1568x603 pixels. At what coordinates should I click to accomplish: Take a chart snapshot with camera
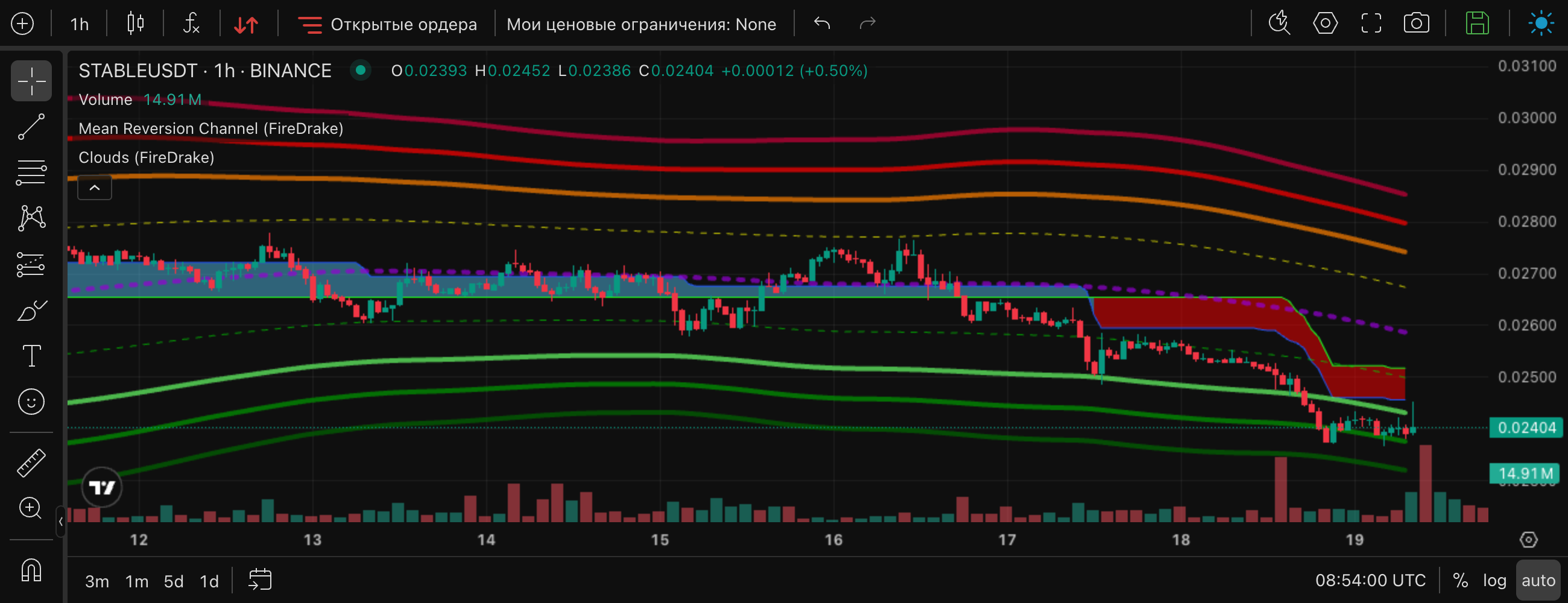pos(1417,23)
